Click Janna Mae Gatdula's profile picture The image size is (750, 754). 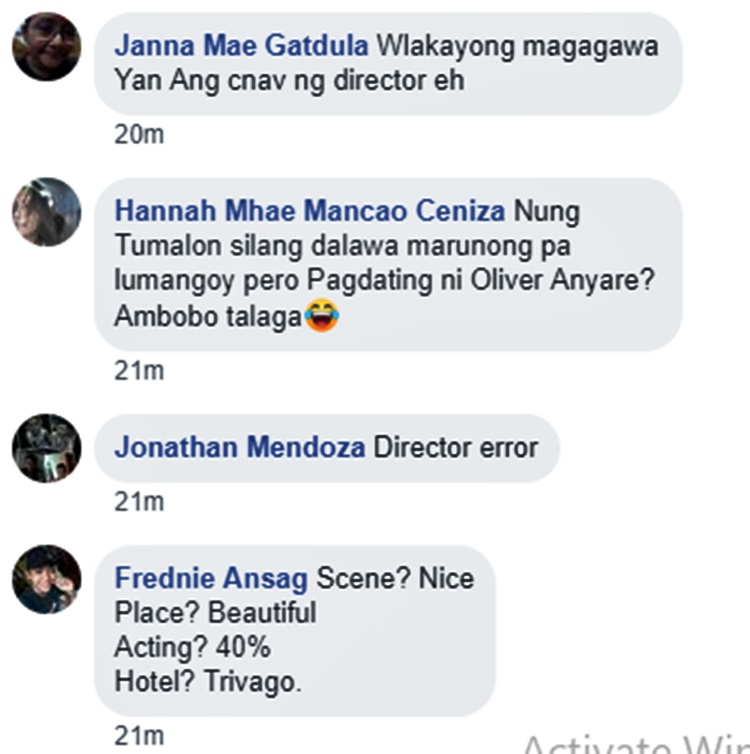pyautogui.click(x=46, y=47)
